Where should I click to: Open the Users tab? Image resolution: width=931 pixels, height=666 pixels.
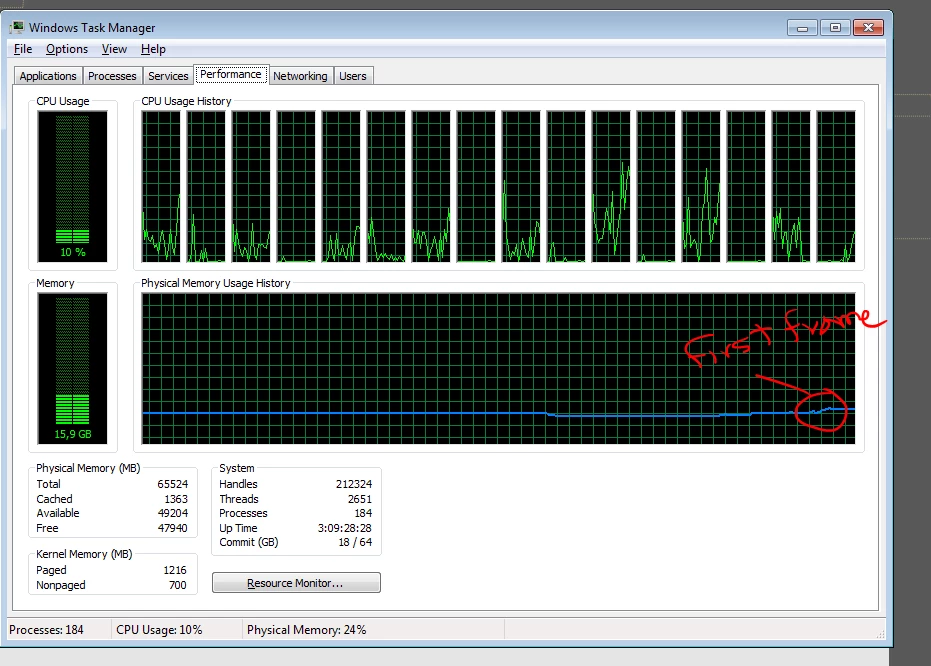(353, 76)
